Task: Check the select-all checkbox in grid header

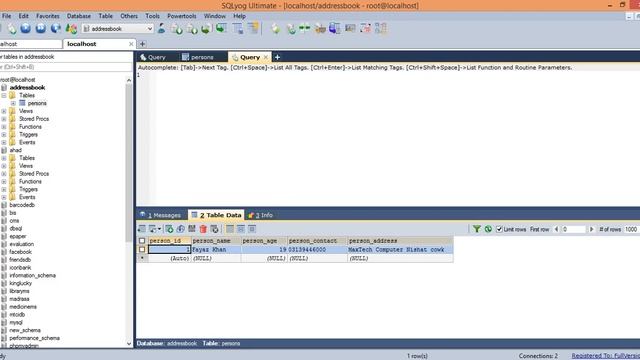Action: pos(142,241)
